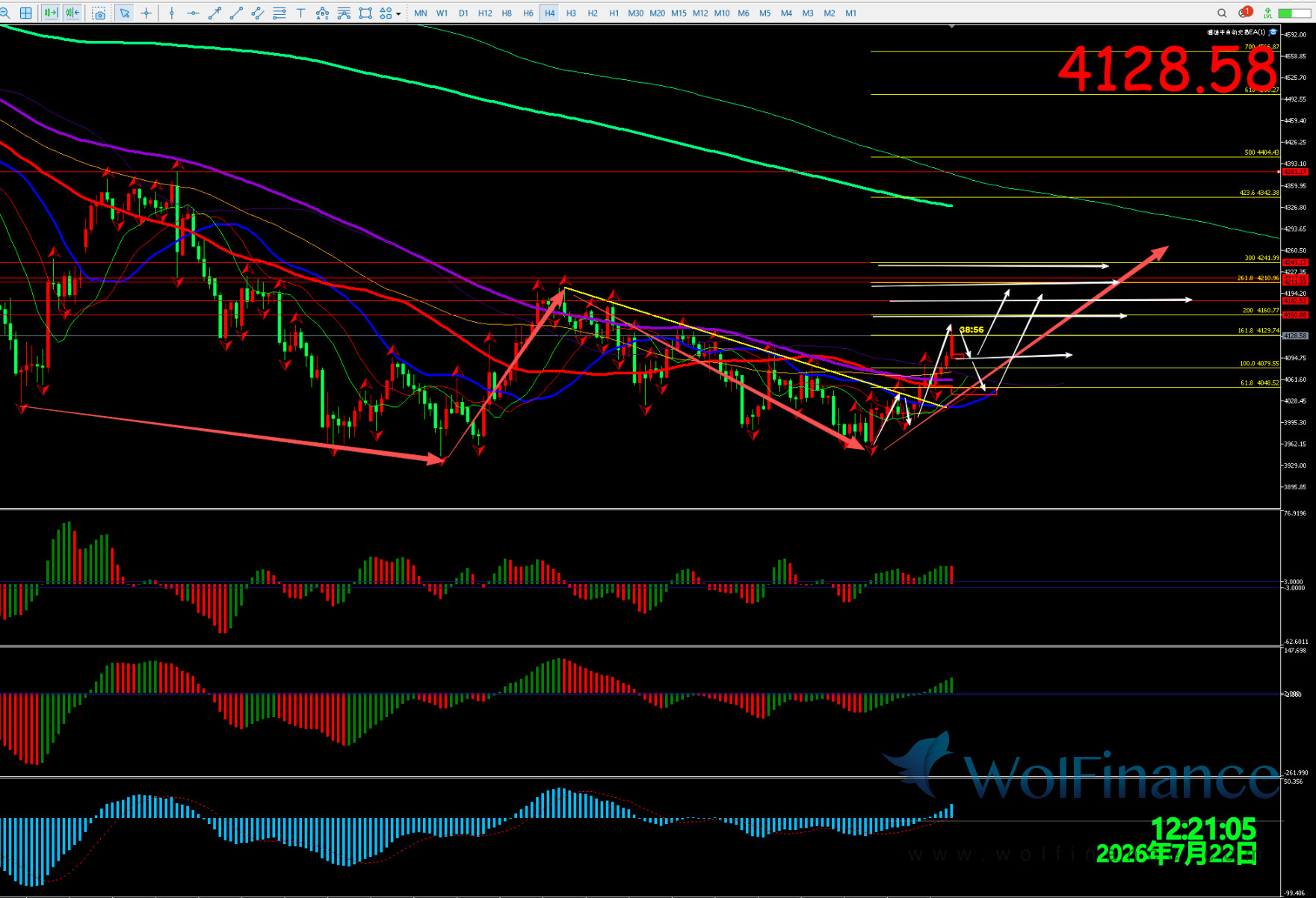Click the Fibonacci 200 4160.77 label

pyautogui.click(x=1261, y=310)
